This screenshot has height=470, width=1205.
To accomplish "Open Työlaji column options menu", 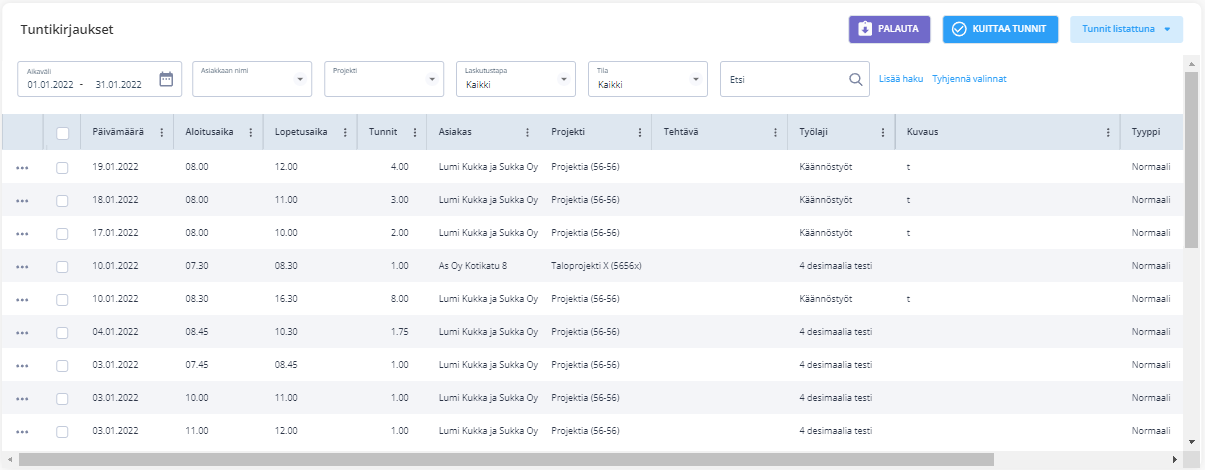I will [x=882, y=133].
